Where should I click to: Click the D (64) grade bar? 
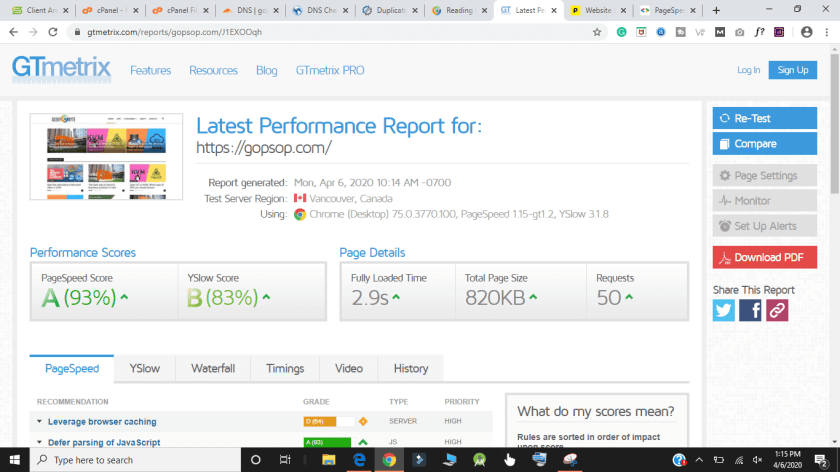328,422
